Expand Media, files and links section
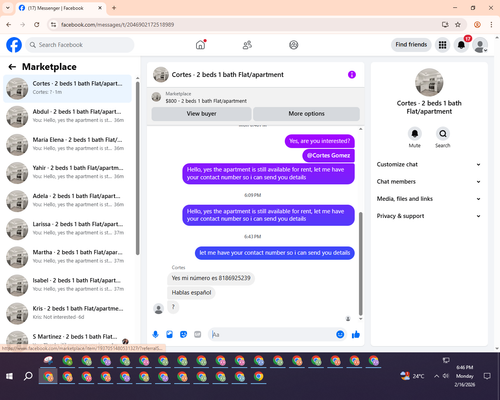Screen dimensions: 500x400 pyautogui.click(x=429, y=199)
